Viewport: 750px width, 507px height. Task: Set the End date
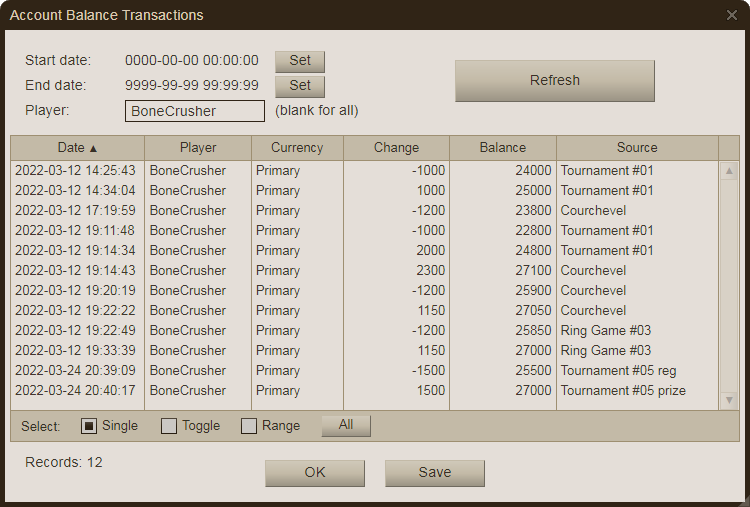point(300,86)
